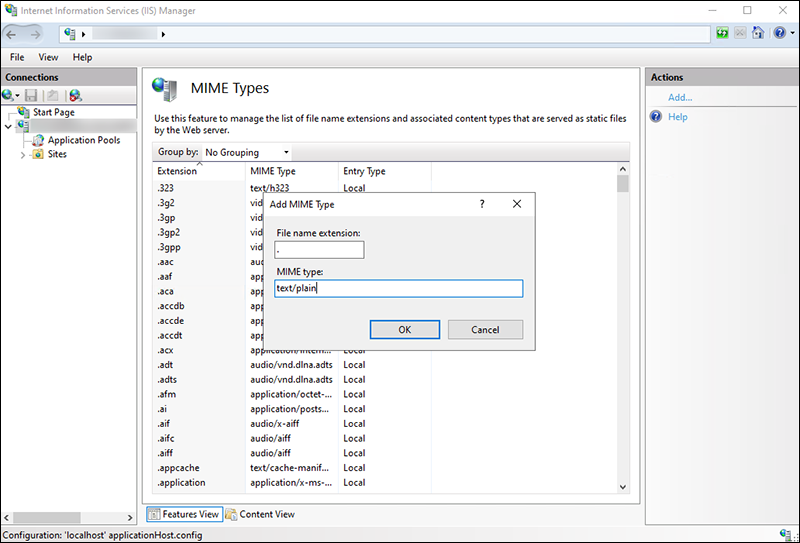This screenshot has width=800, height=543.
Task: Click the Save connections disk icon
Action: pos(31,95)
